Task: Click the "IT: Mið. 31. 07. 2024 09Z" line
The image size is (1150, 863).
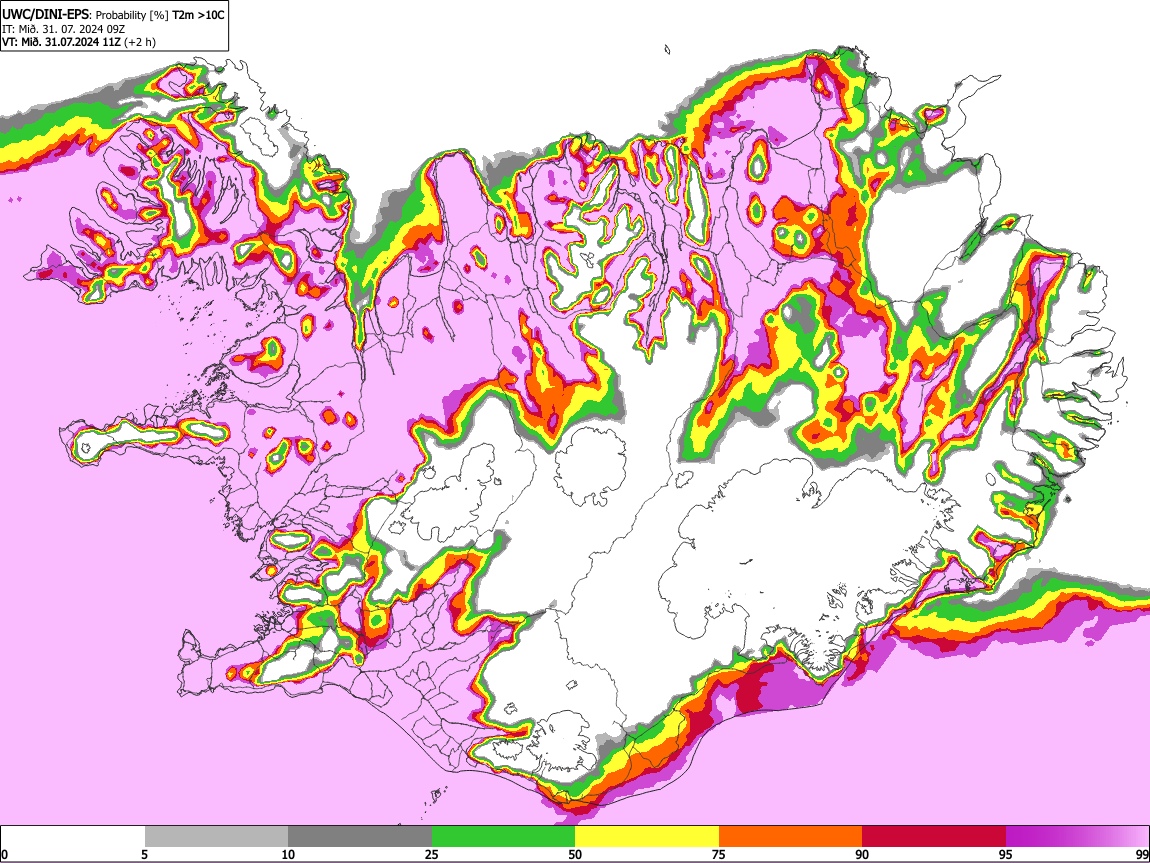Action: pyautogui.click(x=63, y=29)
